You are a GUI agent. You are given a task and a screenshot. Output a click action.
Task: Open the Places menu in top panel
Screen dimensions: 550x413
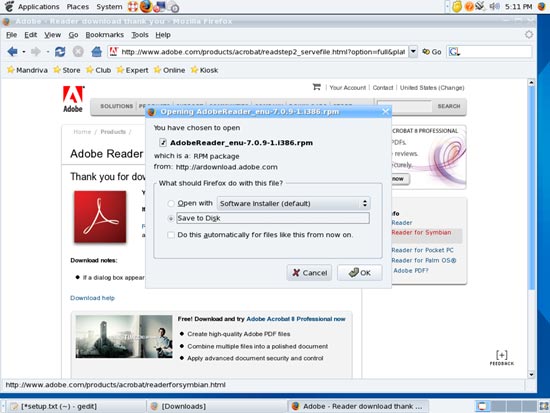point(78,7)
